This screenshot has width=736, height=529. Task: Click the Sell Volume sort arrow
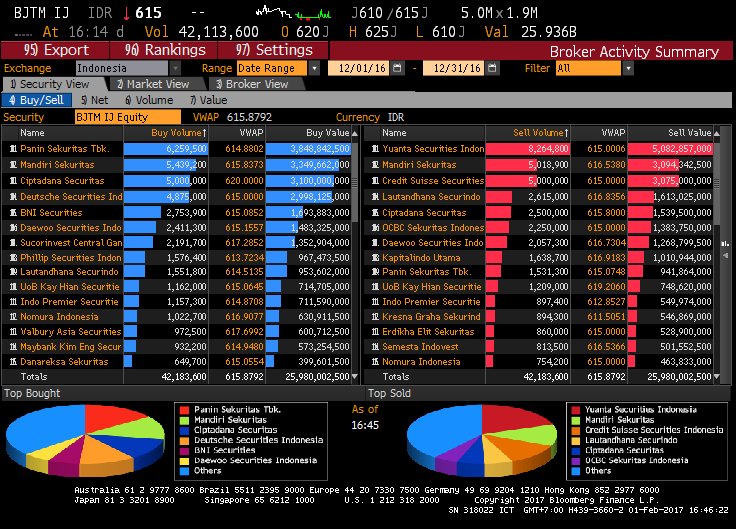point(565,133)
